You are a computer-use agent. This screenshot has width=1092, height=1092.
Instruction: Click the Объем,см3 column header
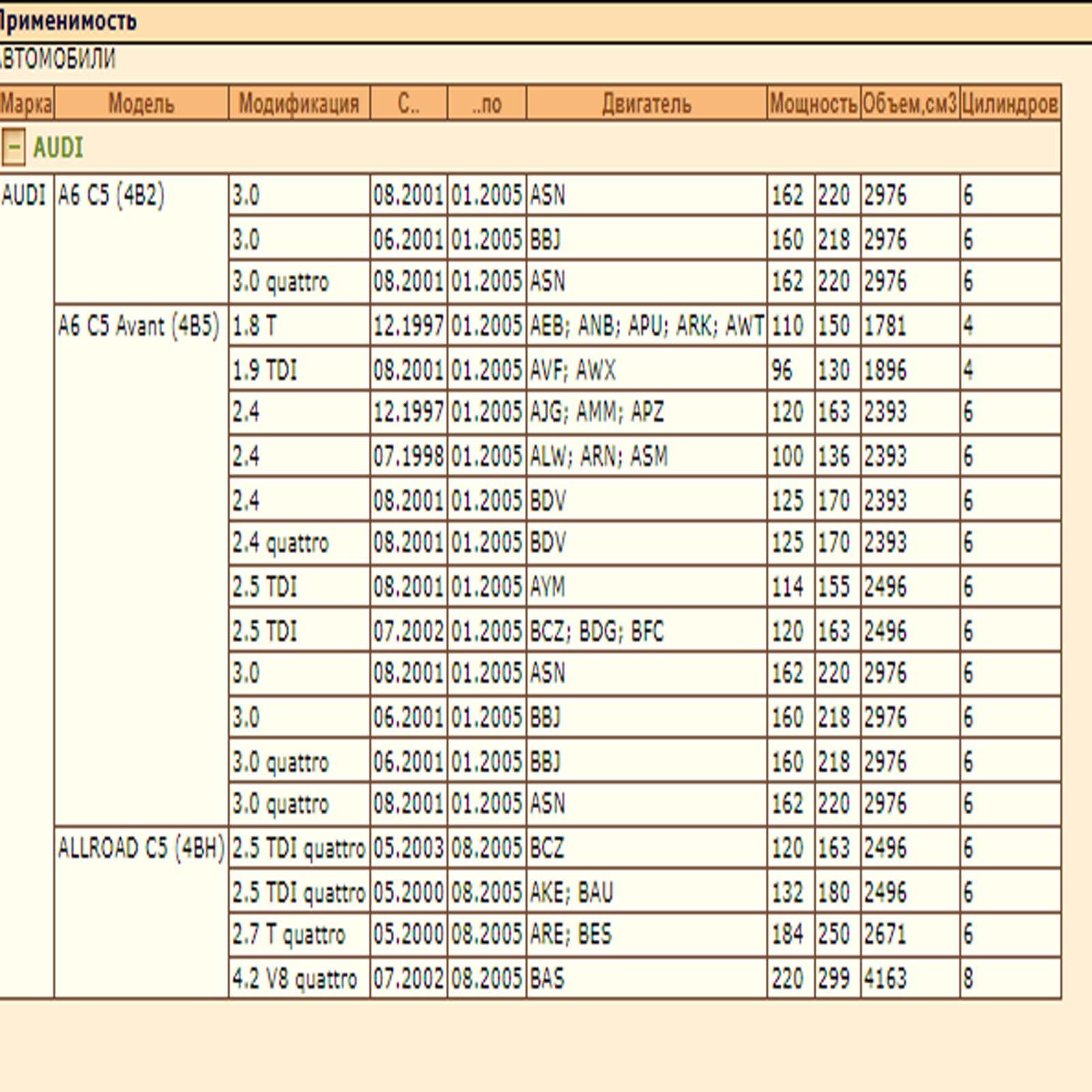[x=910, y=103]
